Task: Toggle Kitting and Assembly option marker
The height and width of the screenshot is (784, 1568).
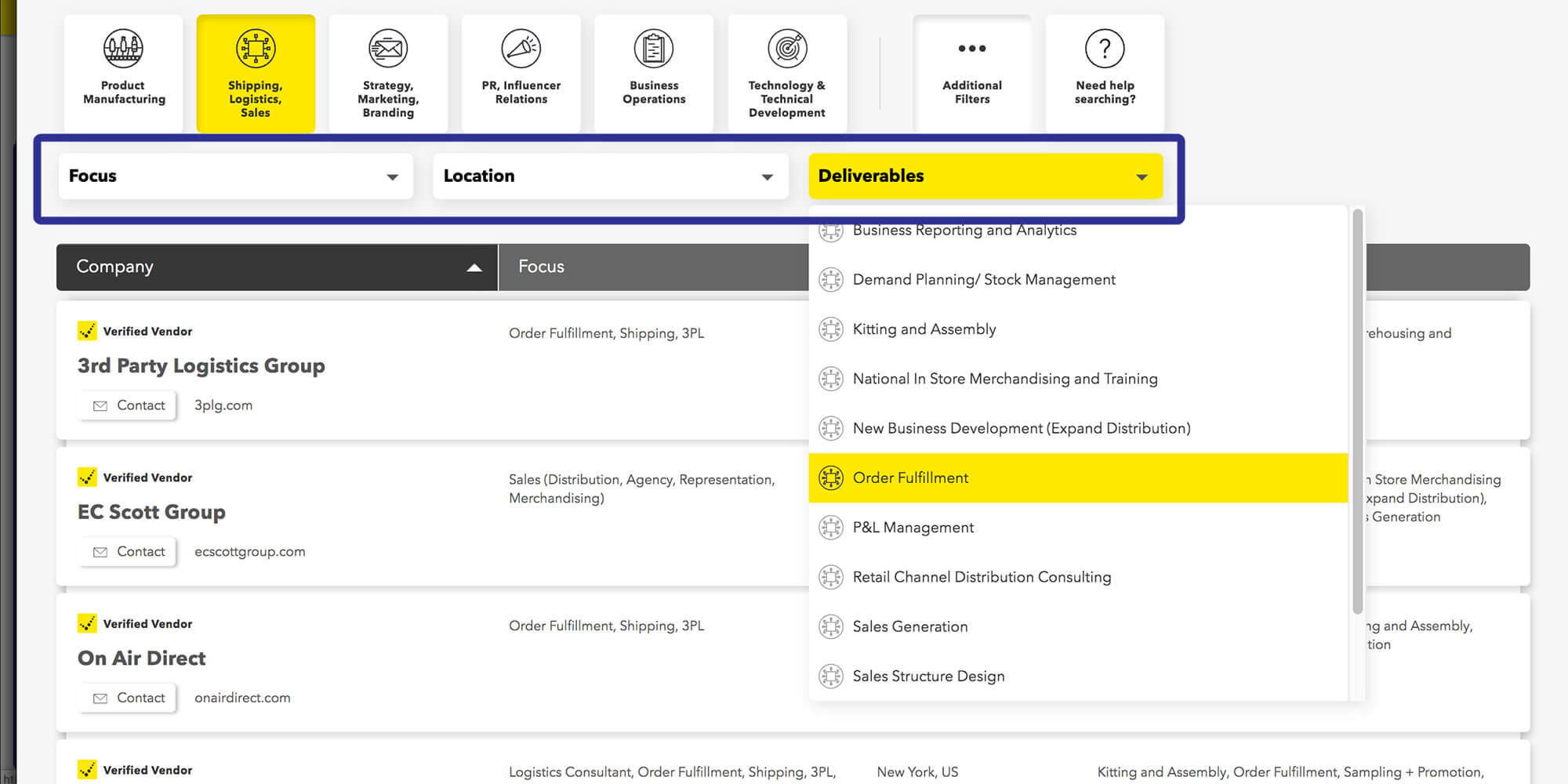Action: pos(831,329)
